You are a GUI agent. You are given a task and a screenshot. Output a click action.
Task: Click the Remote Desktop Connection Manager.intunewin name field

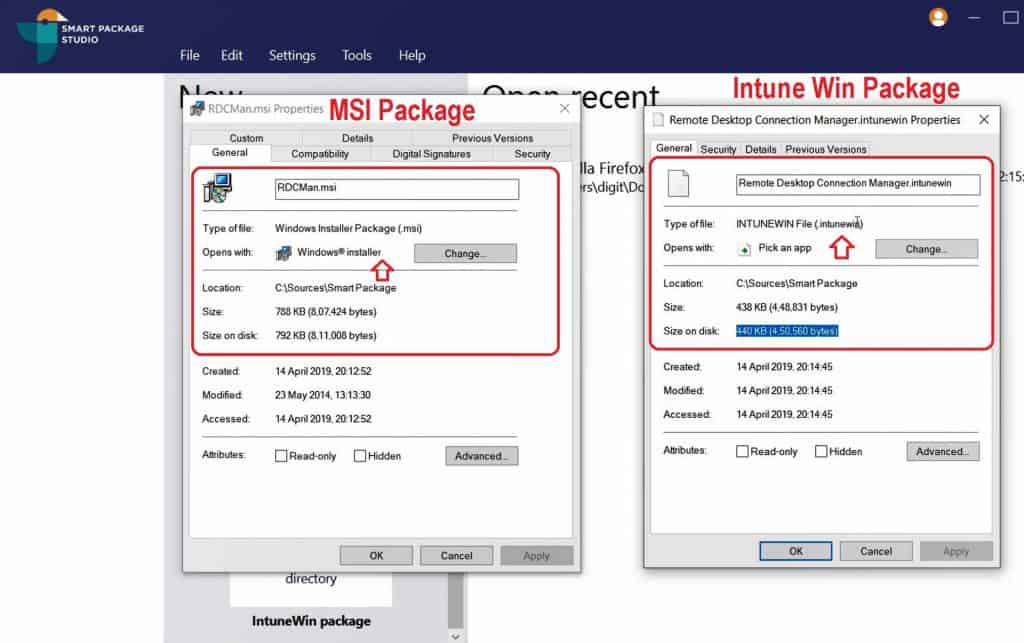(858, 184)
